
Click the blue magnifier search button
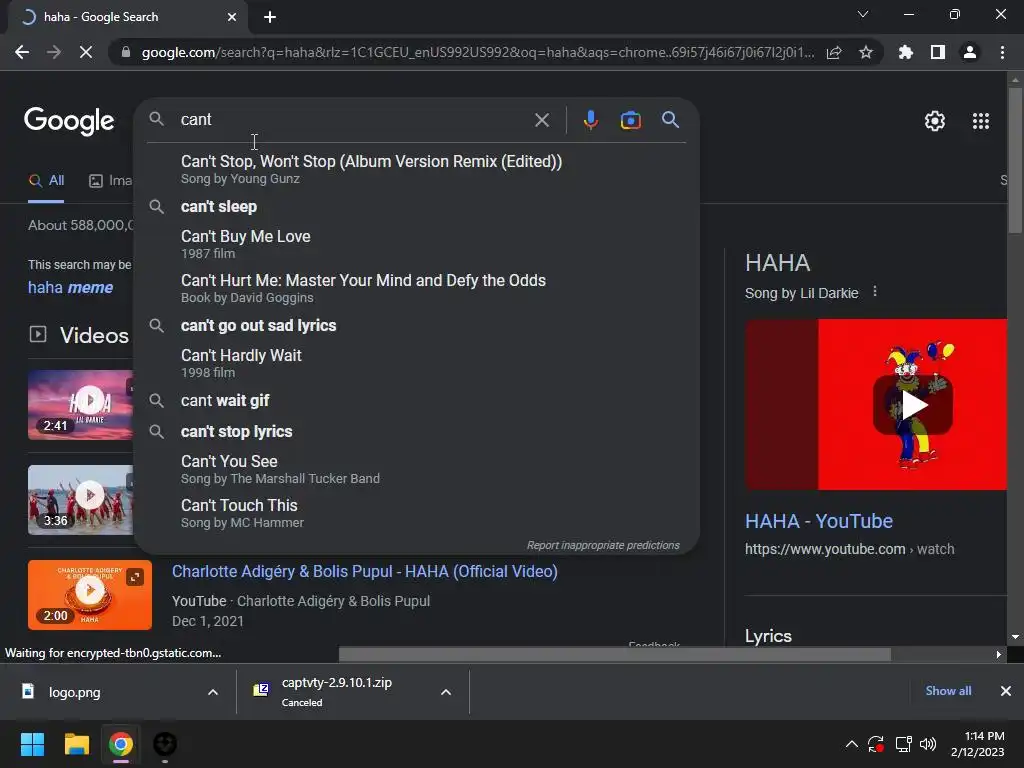(670, 120)
